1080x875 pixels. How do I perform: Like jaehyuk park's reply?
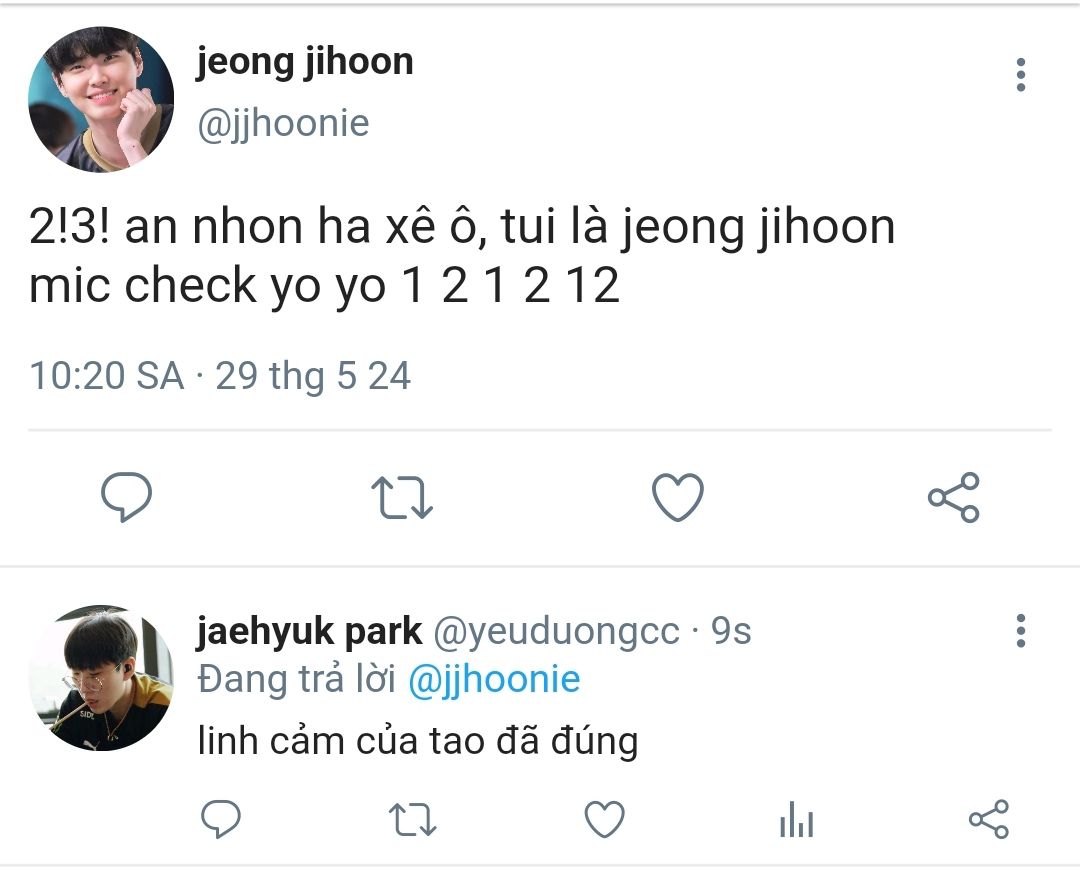[604, 819]
